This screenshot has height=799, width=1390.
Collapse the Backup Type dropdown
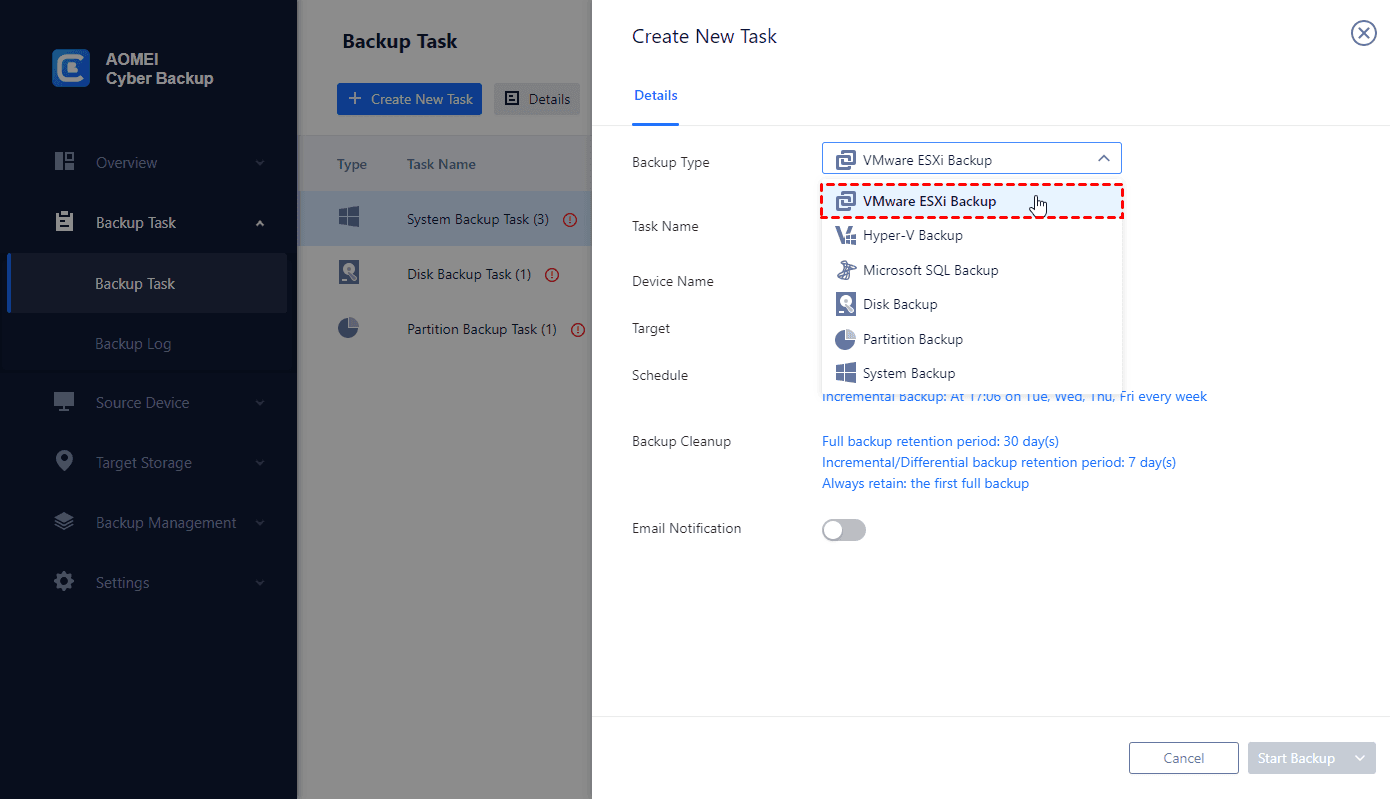[1103, 159]
